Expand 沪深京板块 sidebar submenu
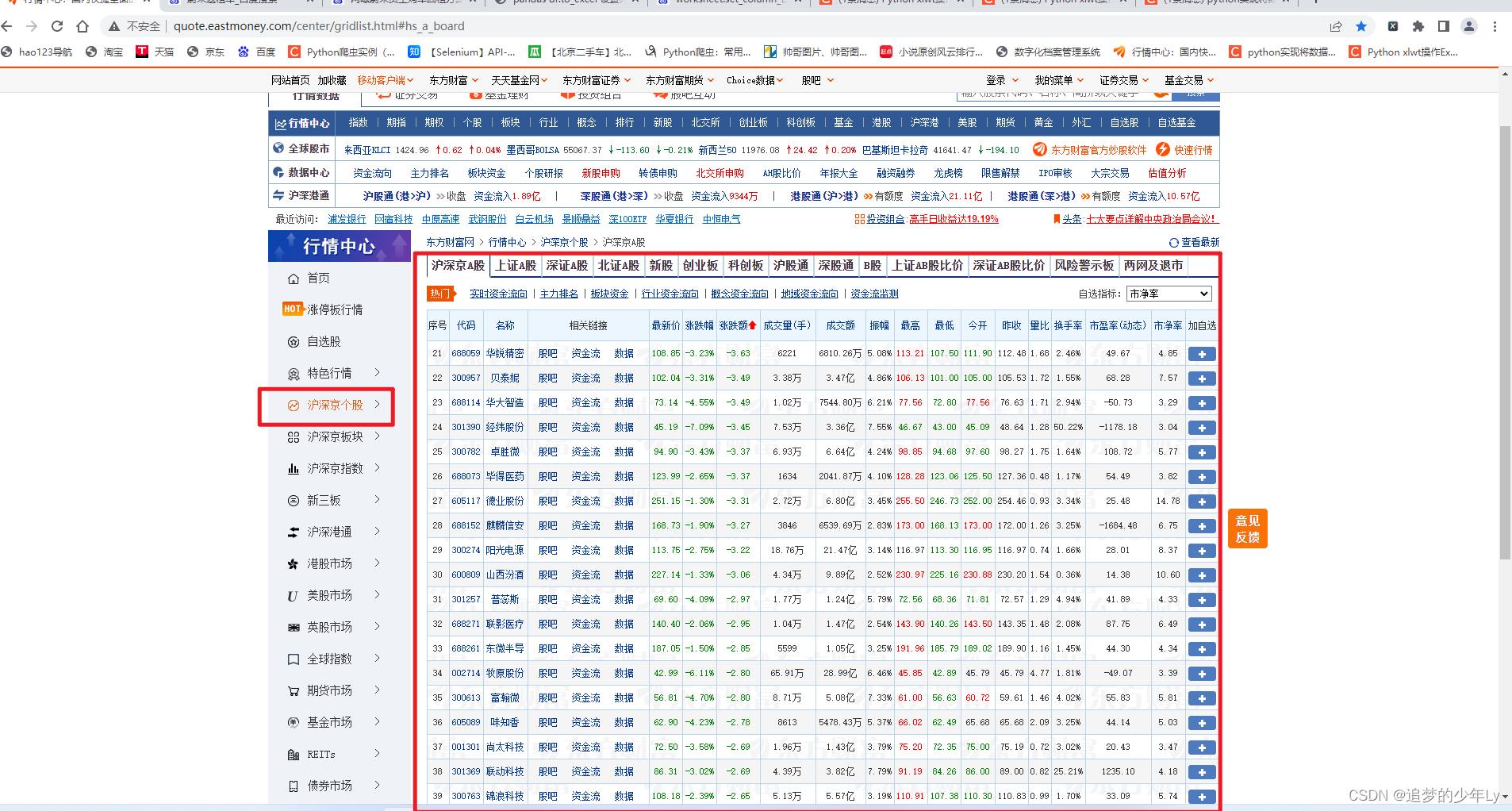 point(378,436)
